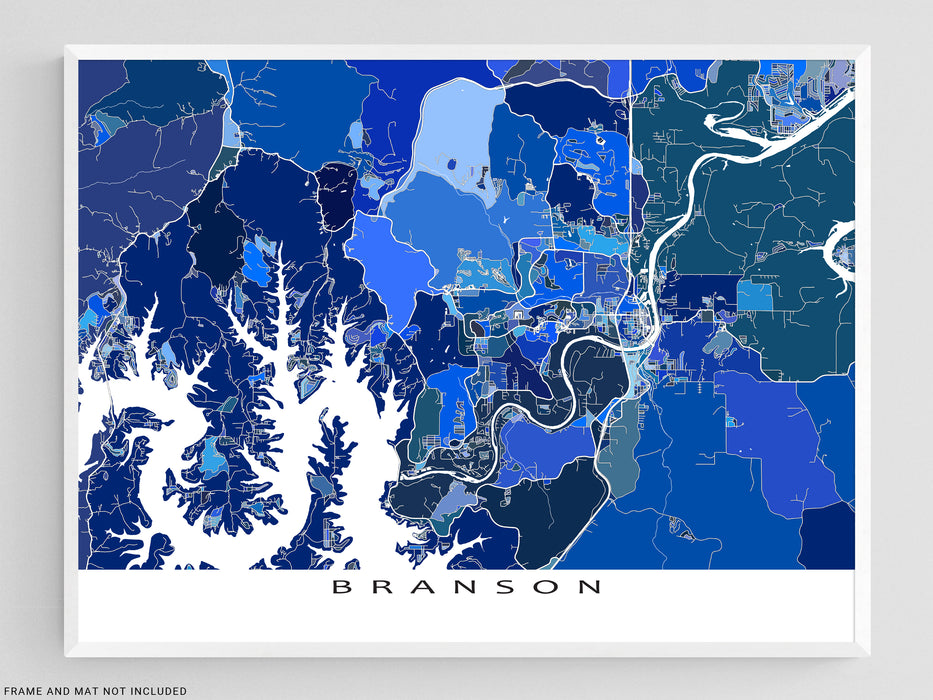Click the river island in top right corner
The height and width of the screenshot is (700, 933).
point(745,127)
